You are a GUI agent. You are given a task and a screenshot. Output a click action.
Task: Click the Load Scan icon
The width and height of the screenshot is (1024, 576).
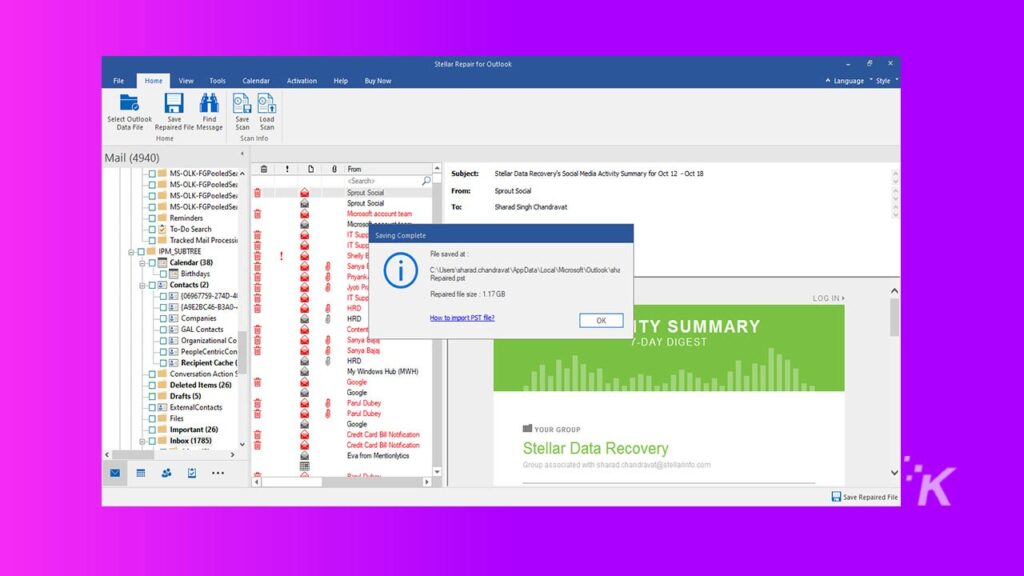(x=266, y=103)
